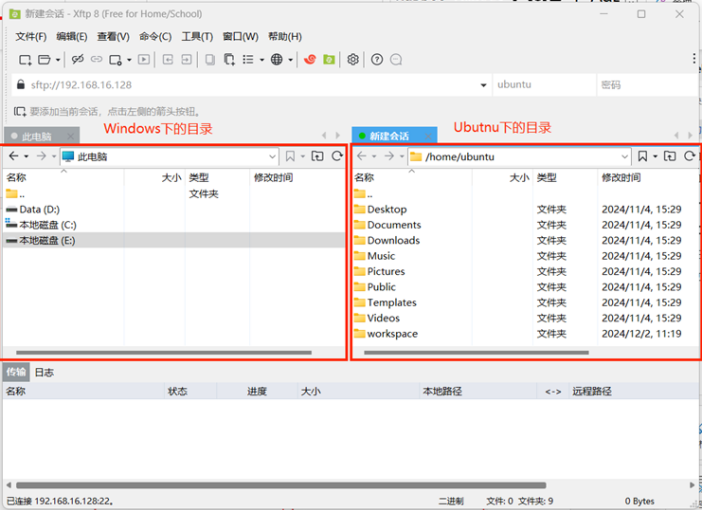Screen dimensions: 702x510
Task: Open the view mode dropdown arrow
Action: click(262, 60)
